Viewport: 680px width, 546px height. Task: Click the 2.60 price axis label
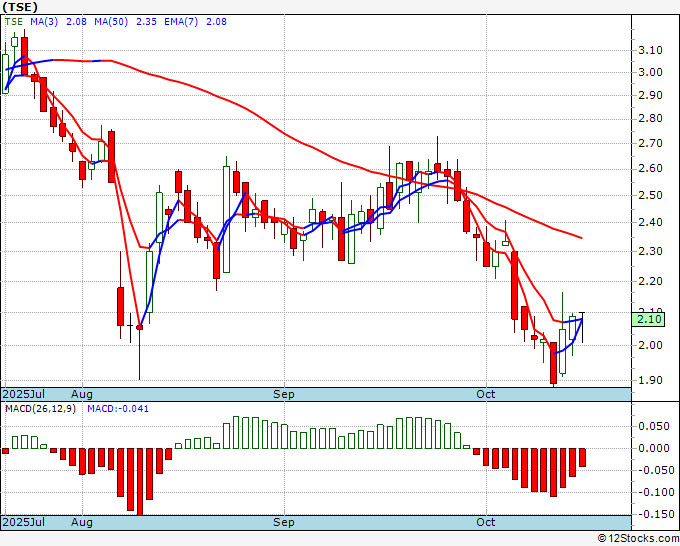(x=651, y=169)
